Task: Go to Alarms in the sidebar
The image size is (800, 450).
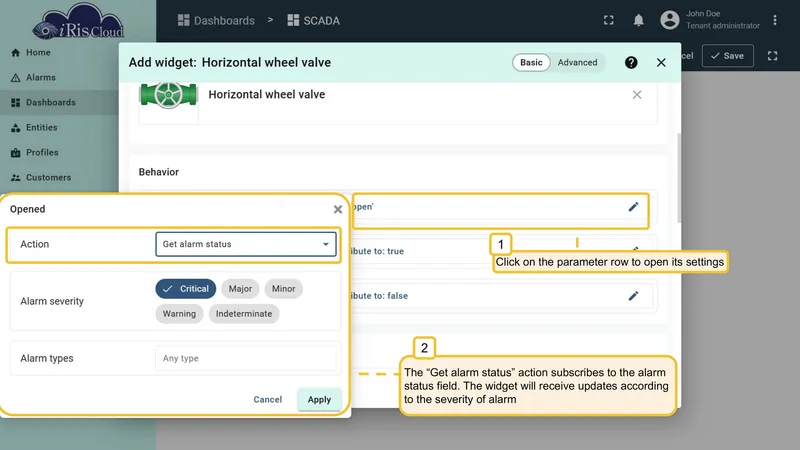Action: coord(41,78)
